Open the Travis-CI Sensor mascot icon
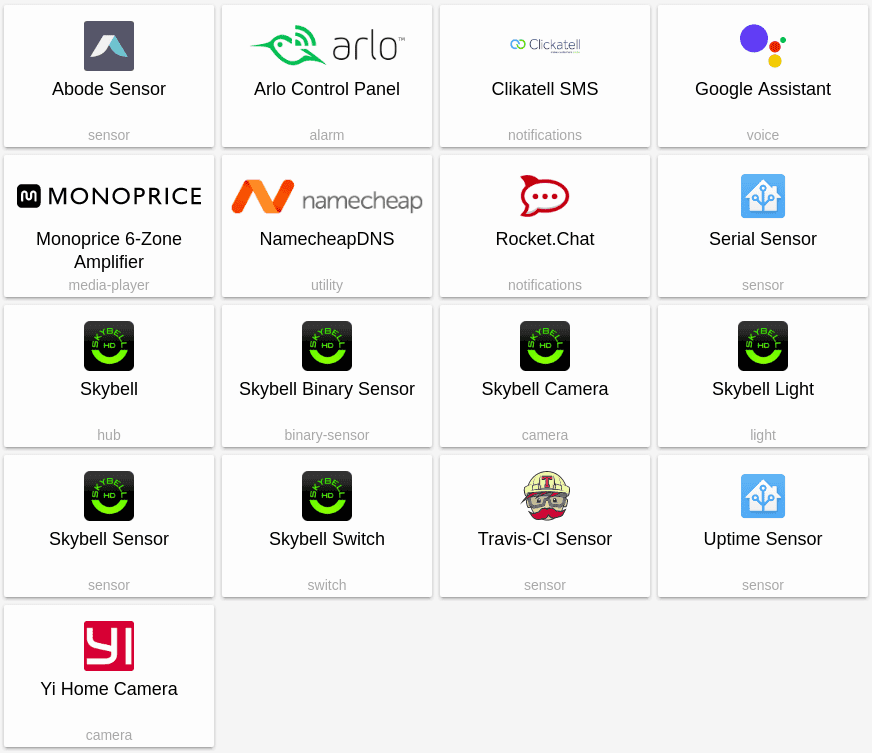This screenshot has width=872, height=753. [x=545, y=496]
